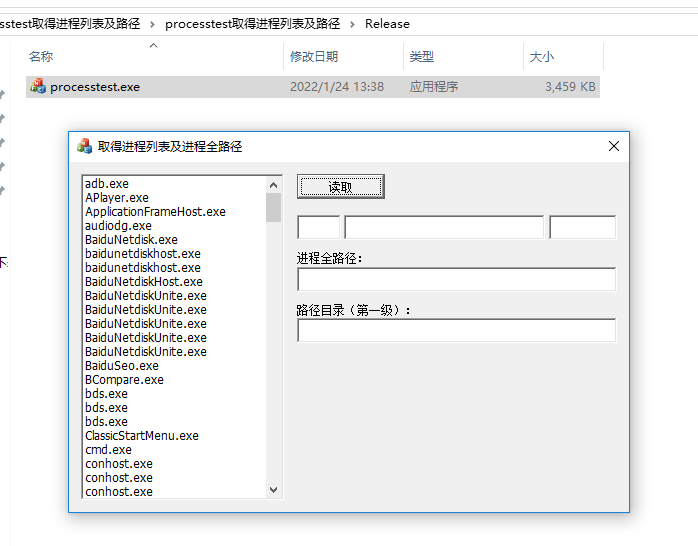Image resolution: width=698 pixels, height=546 pixels.
Task: Select BaiduNetdisk.exe in the process list
Action: coord(131,240)
